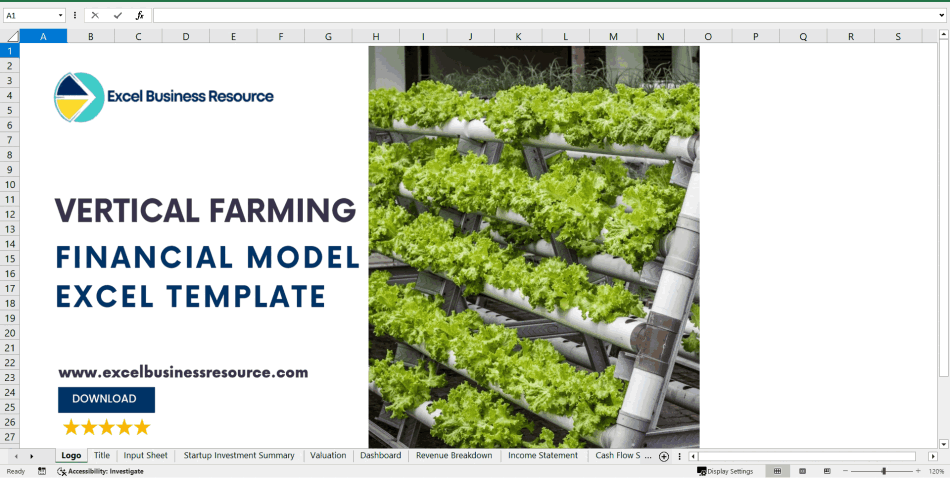Click the www.excelbusinessresource.com link
950x478 pixels.
(183, 372)
